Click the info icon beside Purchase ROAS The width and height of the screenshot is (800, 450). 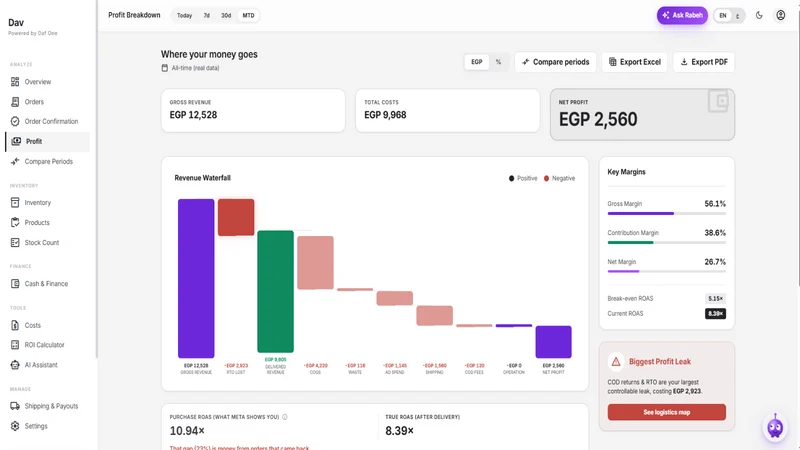[285, 417]
